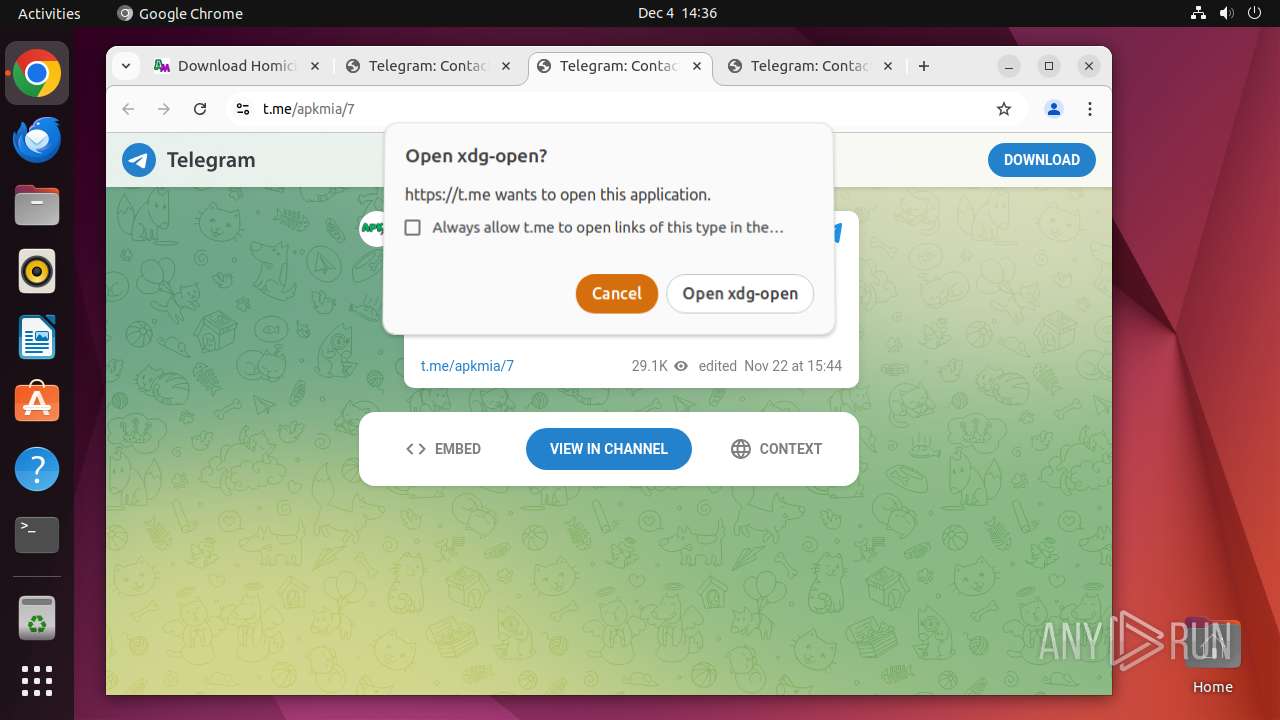Click Open xdg-open button

[x=740, y=294]
